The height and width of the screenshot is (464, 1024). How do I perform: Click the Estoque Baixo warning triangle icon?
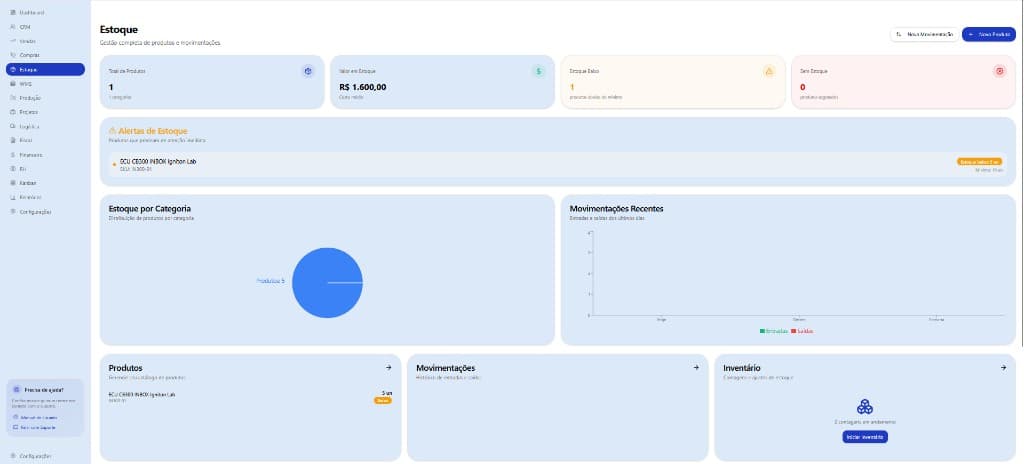click(769, 71)
